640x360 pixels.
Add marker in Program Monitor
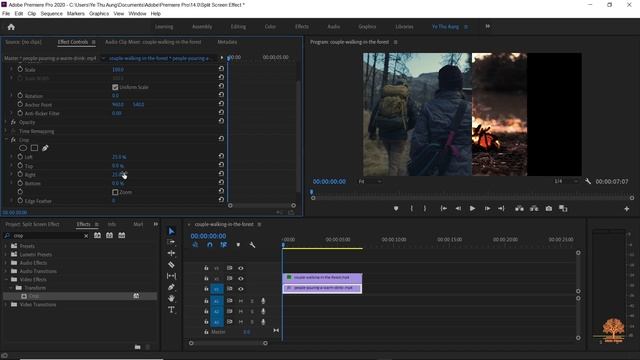click(396, 209)
